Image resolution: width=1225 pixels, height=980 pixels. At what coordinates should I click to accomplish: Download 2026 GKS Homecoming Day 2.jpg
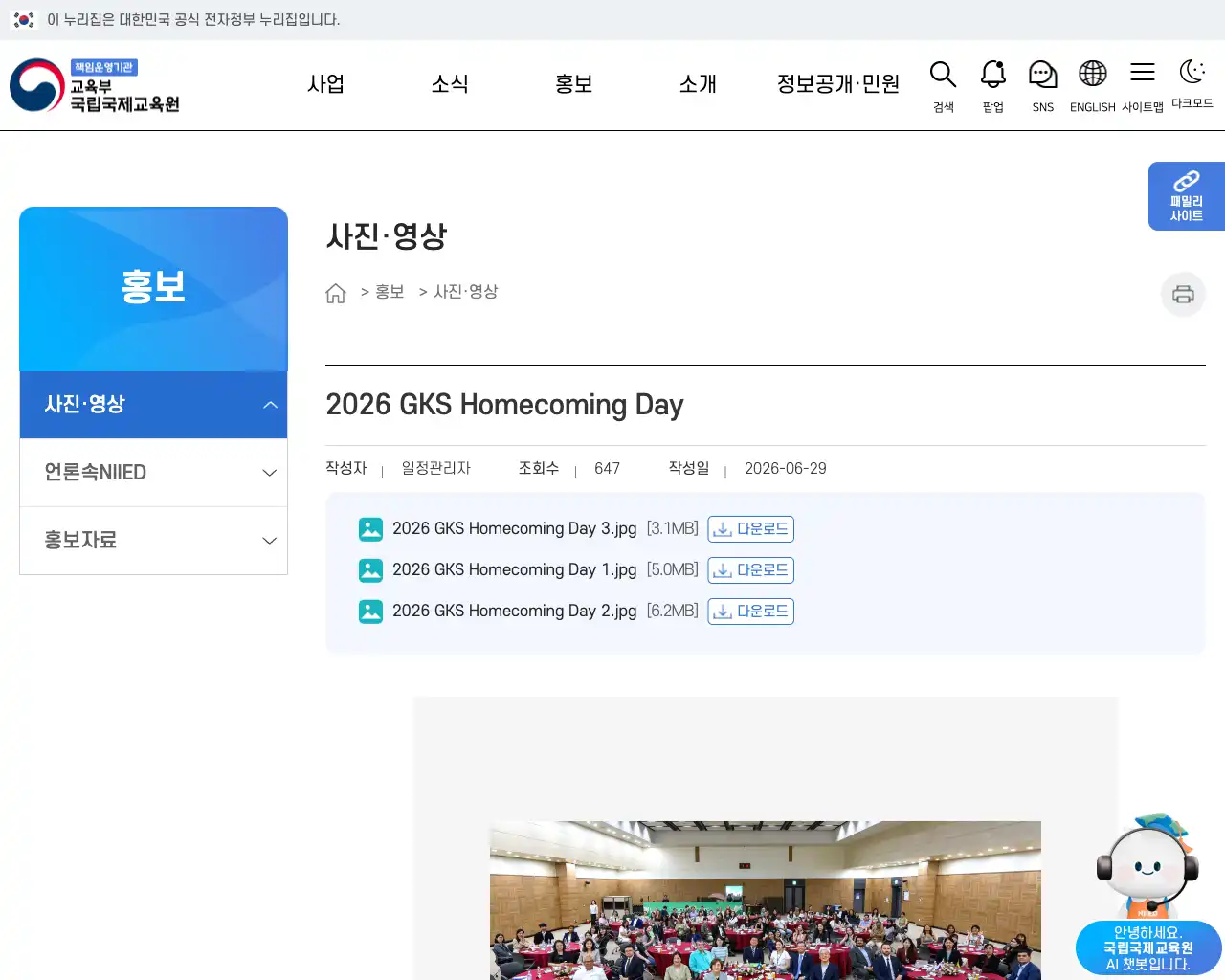(x=751, y=612)
